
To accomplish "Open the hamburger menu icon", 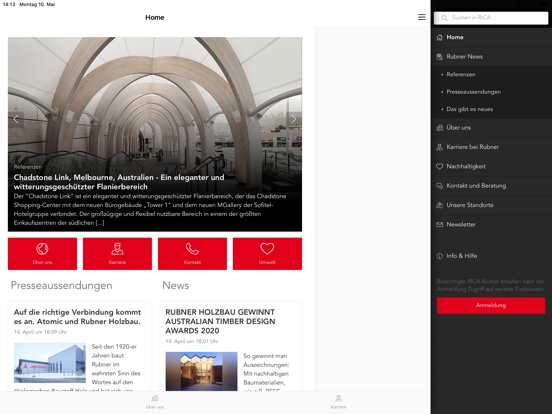I will point(421,17).
